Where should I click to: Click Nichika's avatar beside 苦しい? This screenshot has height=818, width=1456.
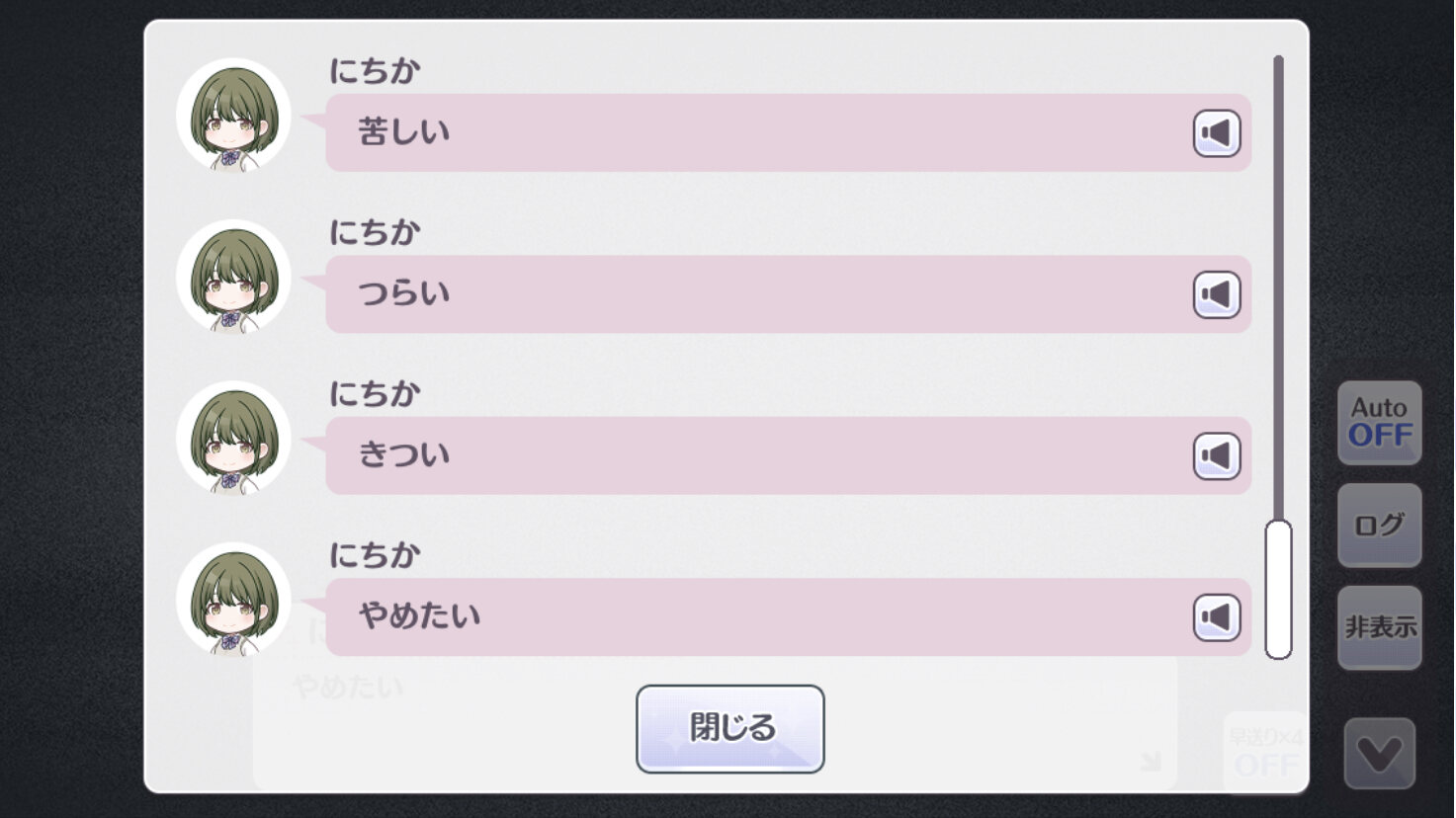[233, 115]
